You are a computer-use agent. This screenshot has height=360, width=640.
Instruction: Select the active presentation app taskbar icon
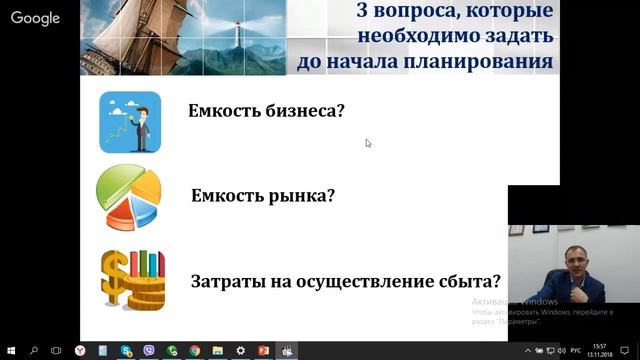[287, 351]
